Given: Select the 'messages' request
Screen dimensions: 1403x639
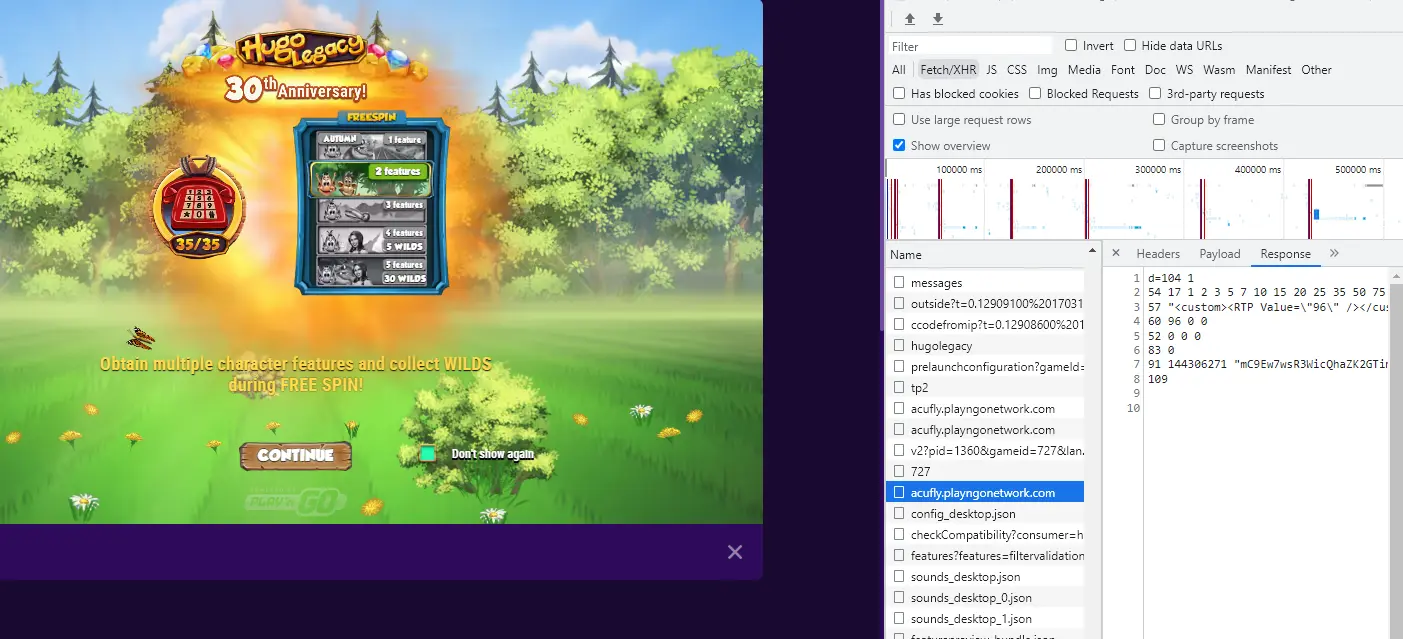Looking at the screenshot, I should (985, 283).
